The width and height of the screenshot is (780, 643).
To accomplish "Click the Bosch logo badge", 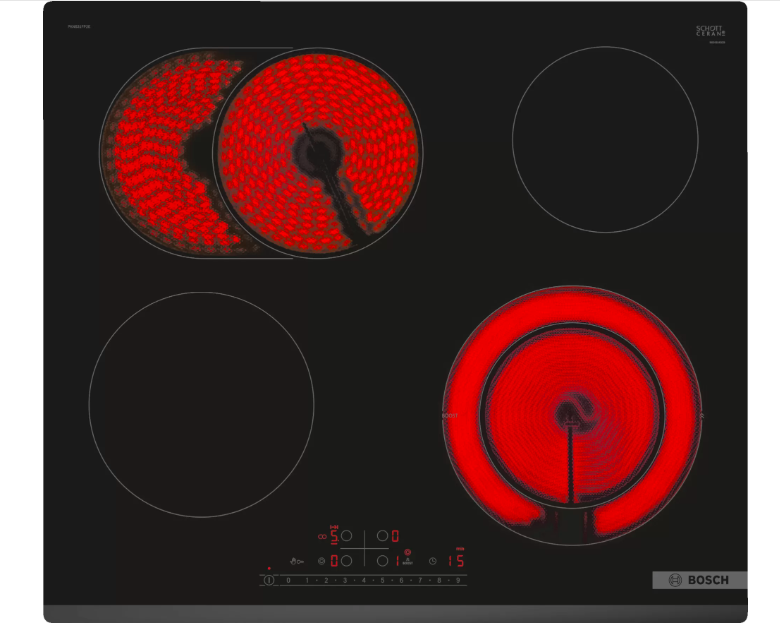I will pyautogui.click(x=699, y=580).
